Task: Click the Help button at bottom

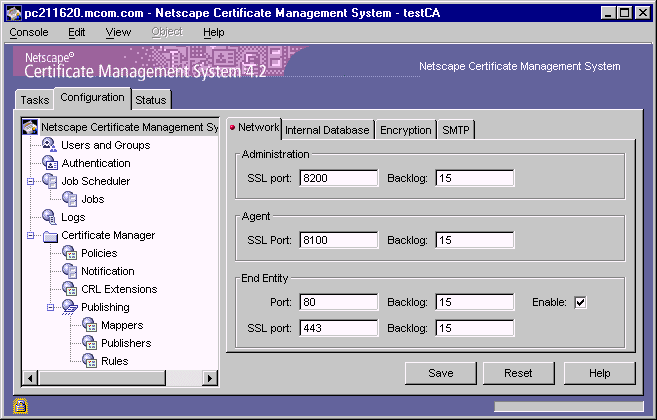Action: tap(600, 373)
